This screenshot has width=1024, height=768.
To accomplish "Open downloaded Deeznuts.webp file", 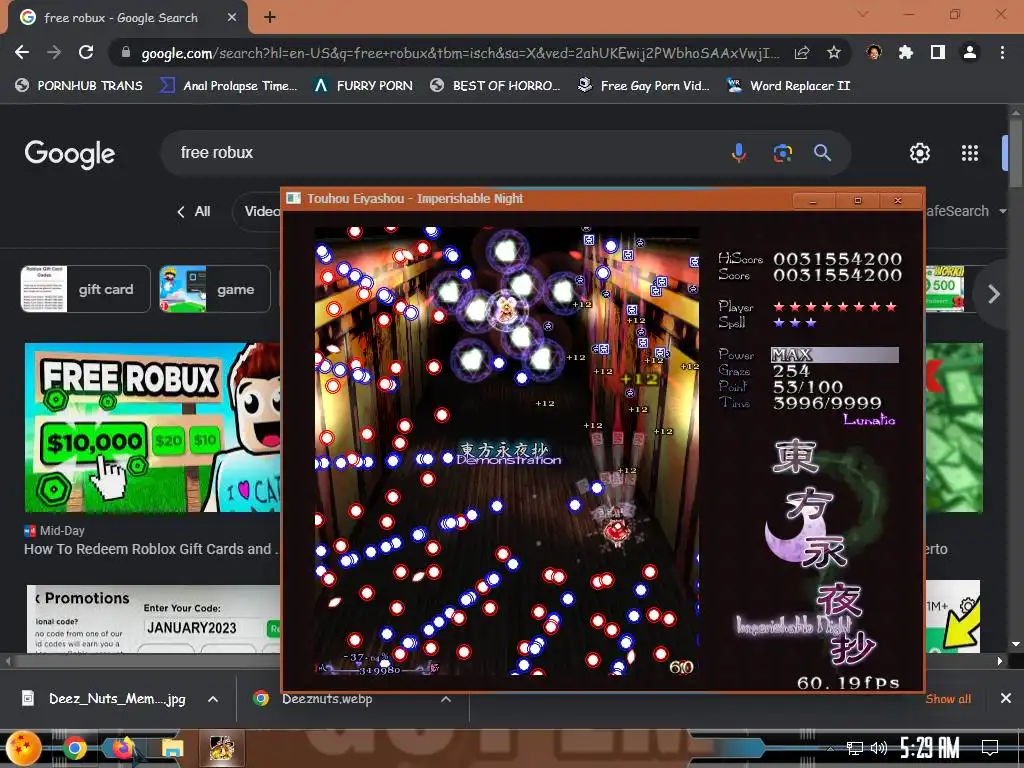I will click(x=315, y=699).
